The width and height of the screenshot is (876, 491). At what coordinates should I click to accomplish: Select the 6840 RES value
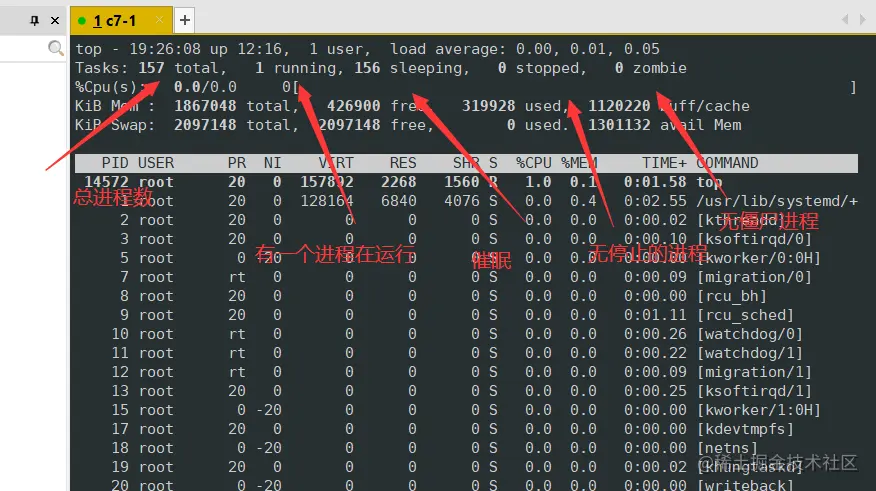(399, 201)
